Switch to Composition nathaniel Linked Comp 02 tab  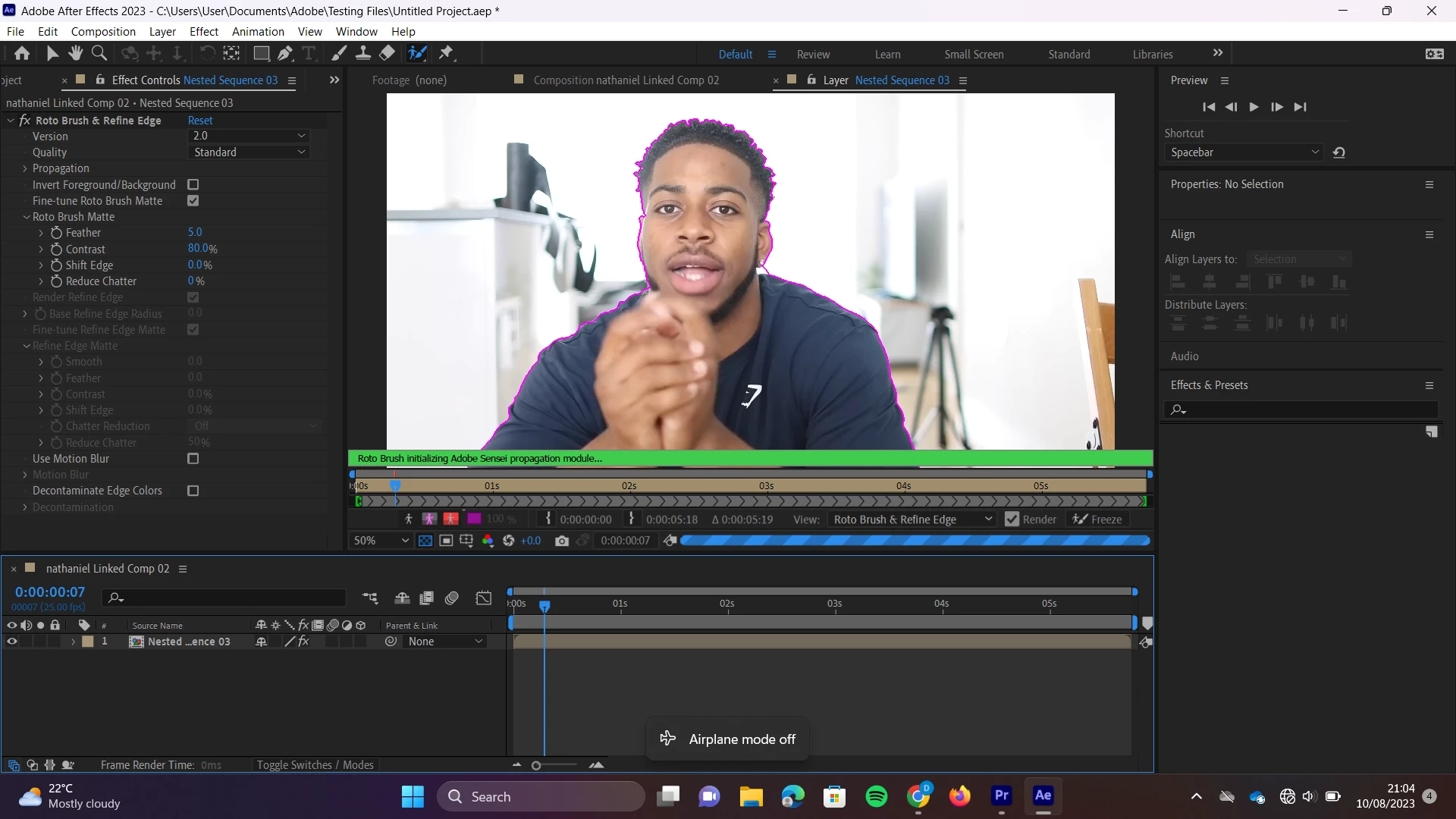pos(626,80)
